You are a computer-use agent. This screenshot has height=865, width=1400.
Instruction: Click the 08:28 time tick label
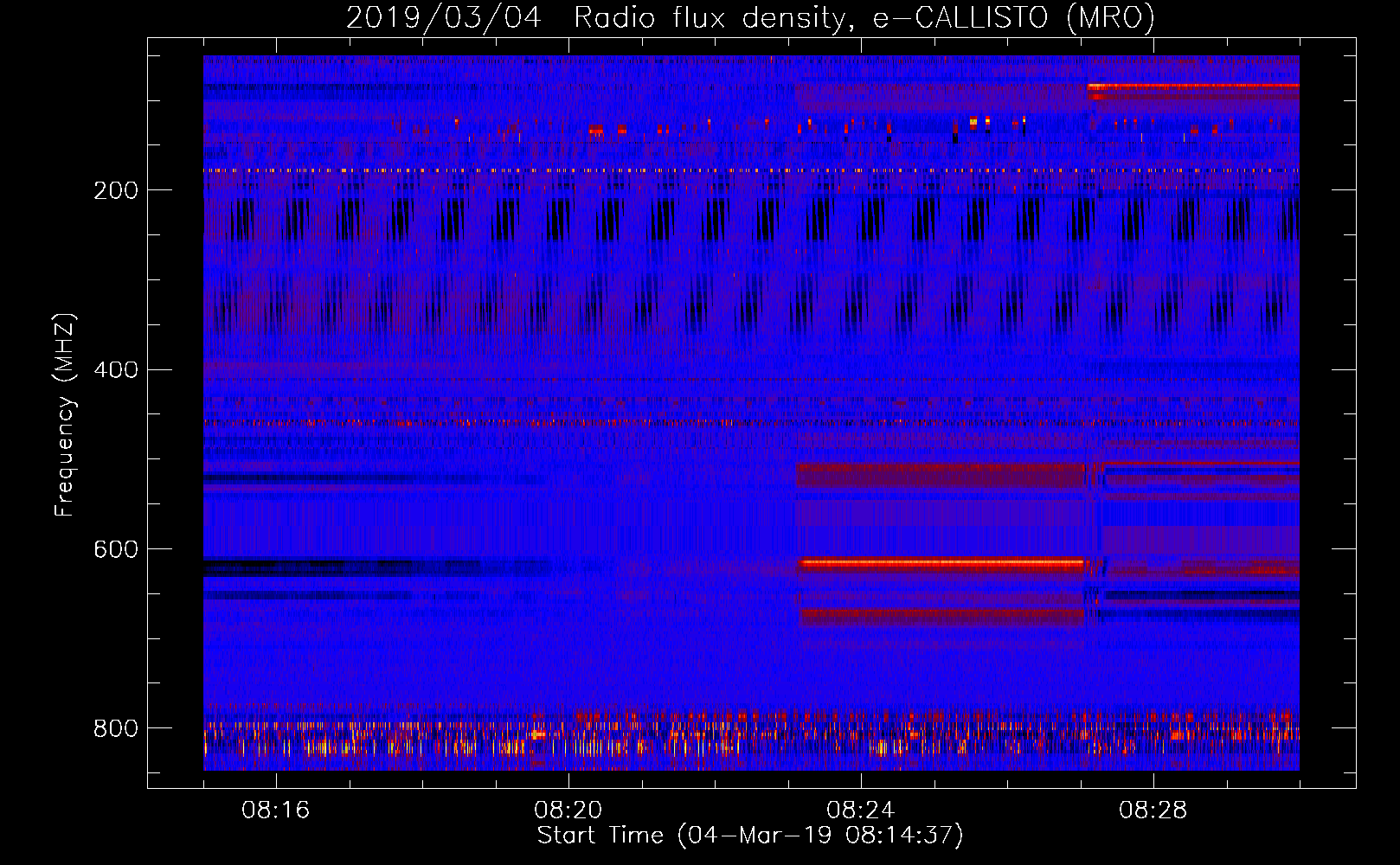tap(1153, 811)
